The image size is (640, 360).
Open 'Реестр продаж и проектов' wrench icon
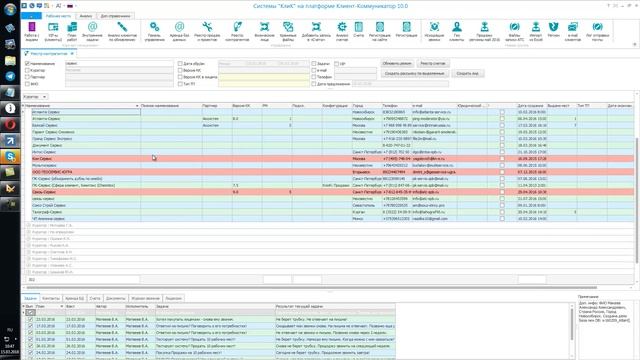point(207,31)
